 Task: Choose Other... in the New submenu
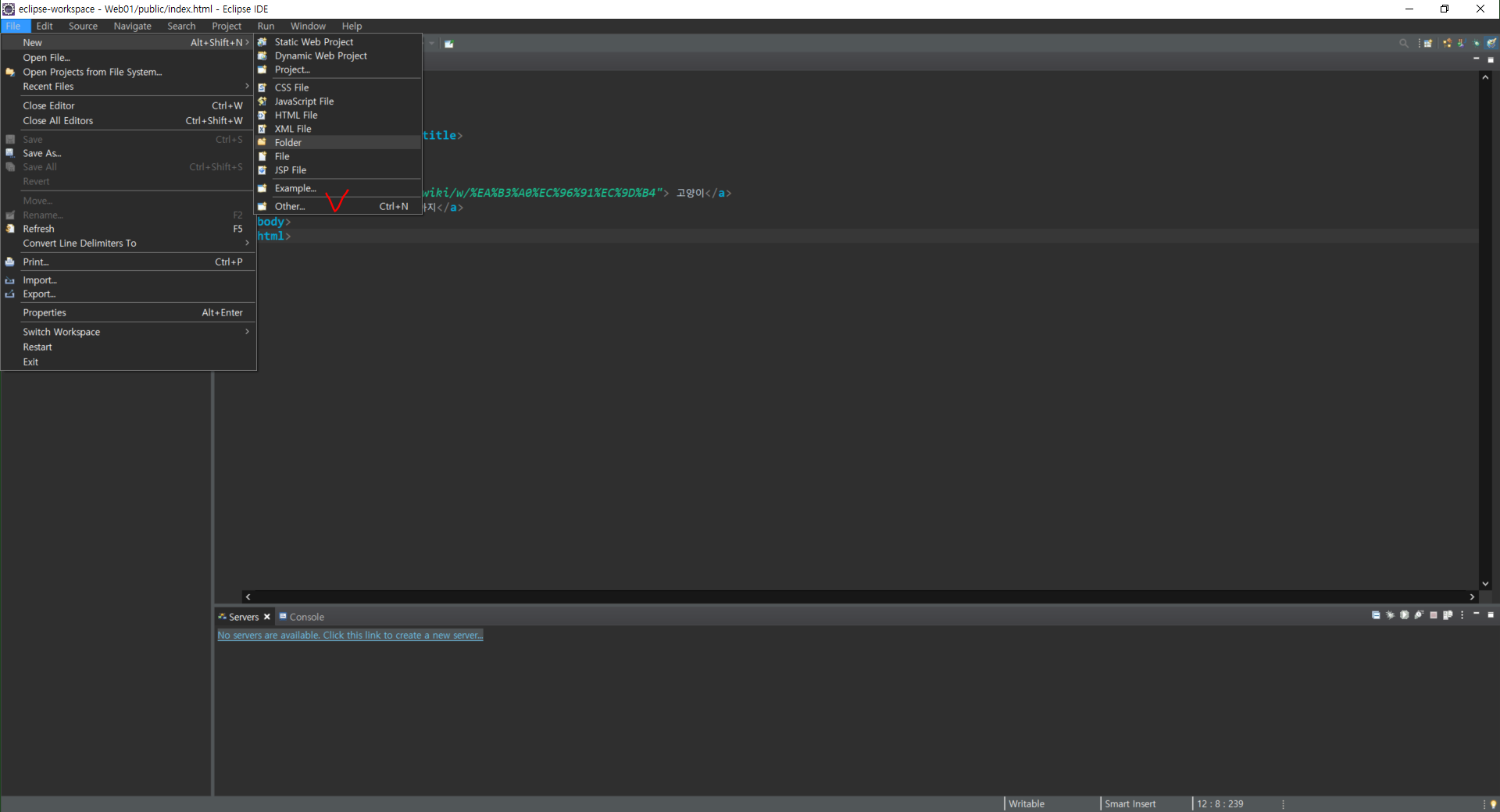338,206
